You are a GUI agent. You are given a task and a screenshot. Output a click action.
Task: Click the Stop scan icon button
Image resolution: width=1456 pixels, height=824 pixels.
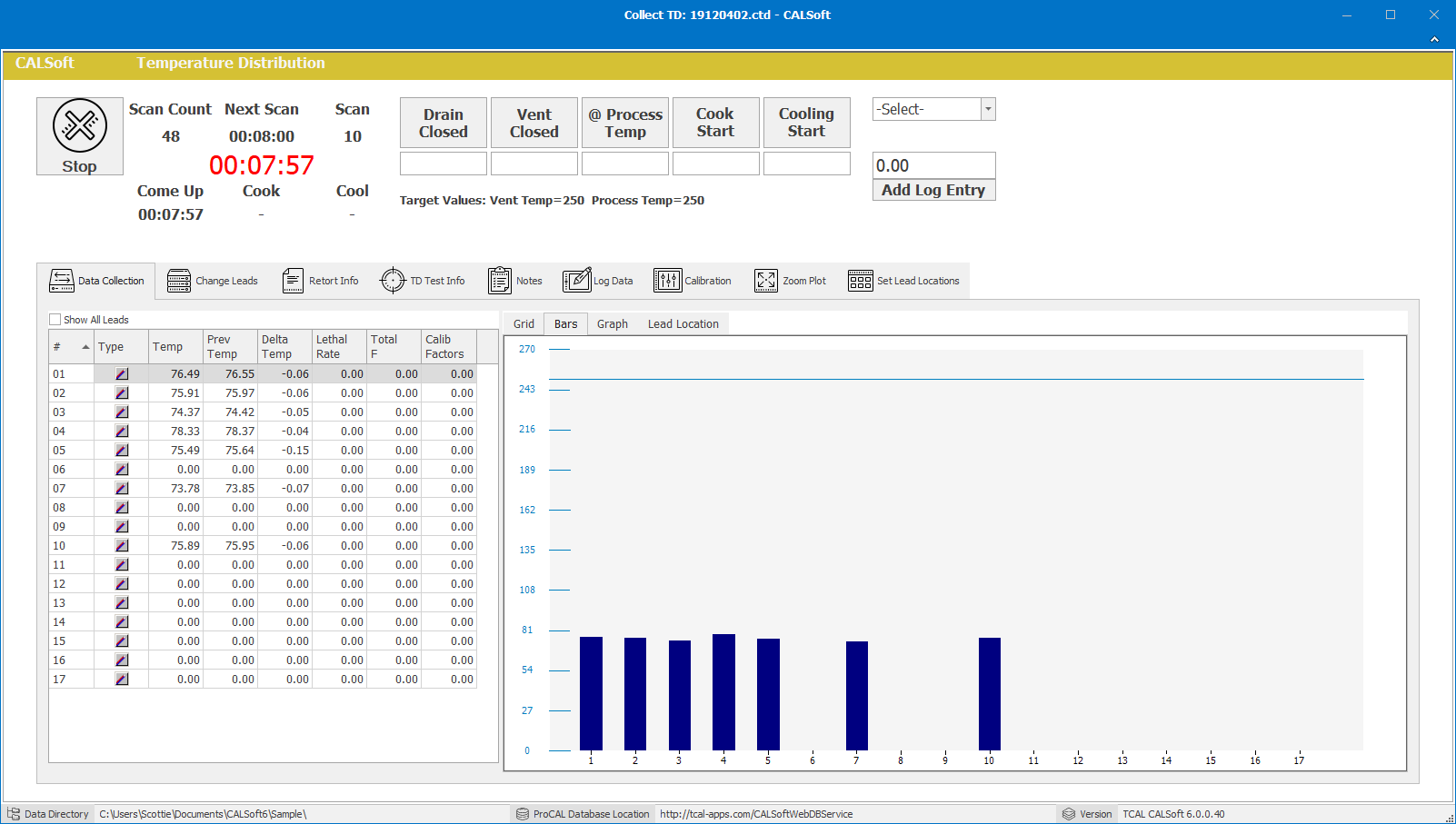point(80,136)
